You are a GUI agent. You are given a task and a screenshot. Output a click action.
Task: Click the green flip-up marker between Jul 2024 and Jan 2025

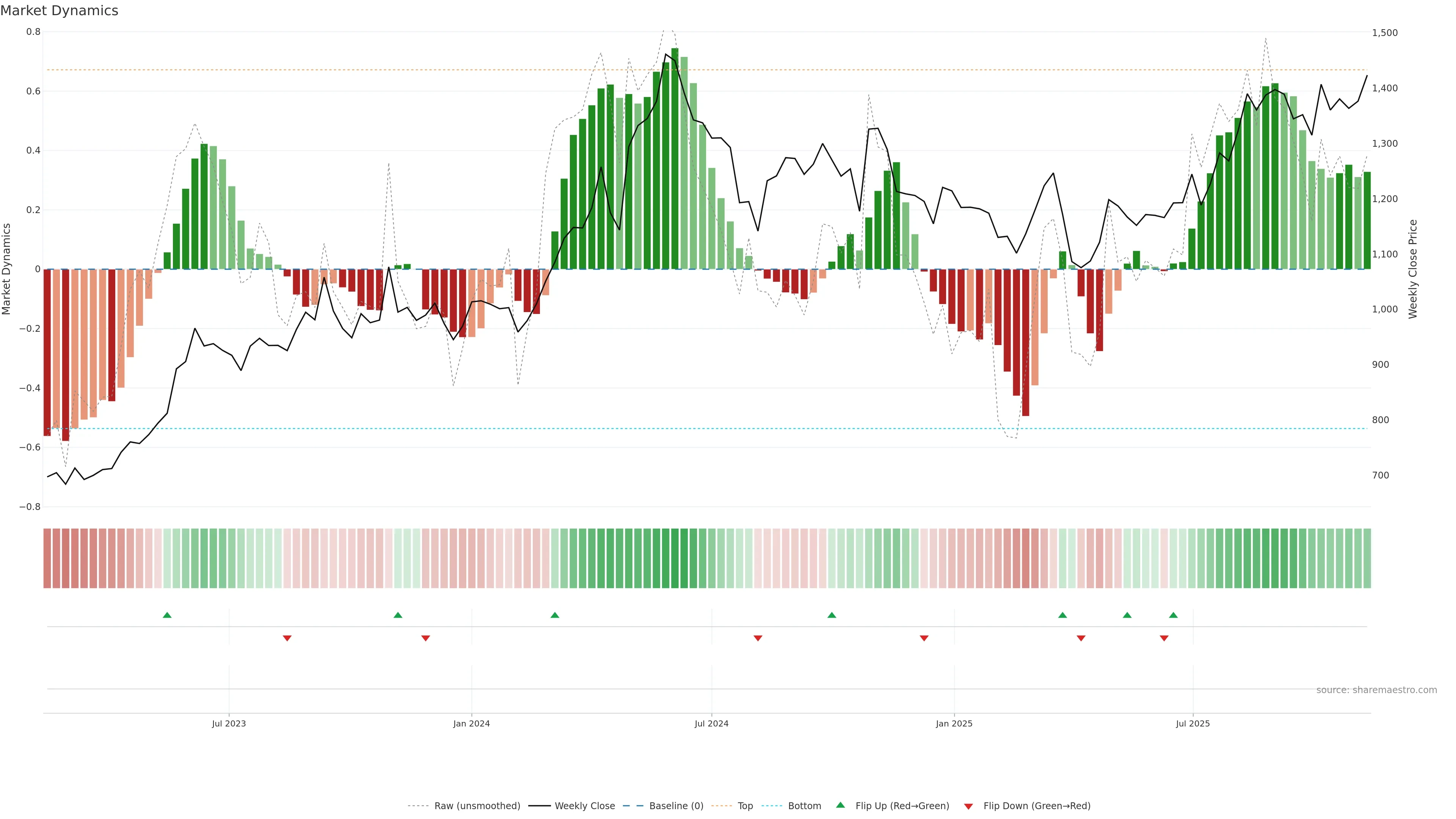click(832, 615)
